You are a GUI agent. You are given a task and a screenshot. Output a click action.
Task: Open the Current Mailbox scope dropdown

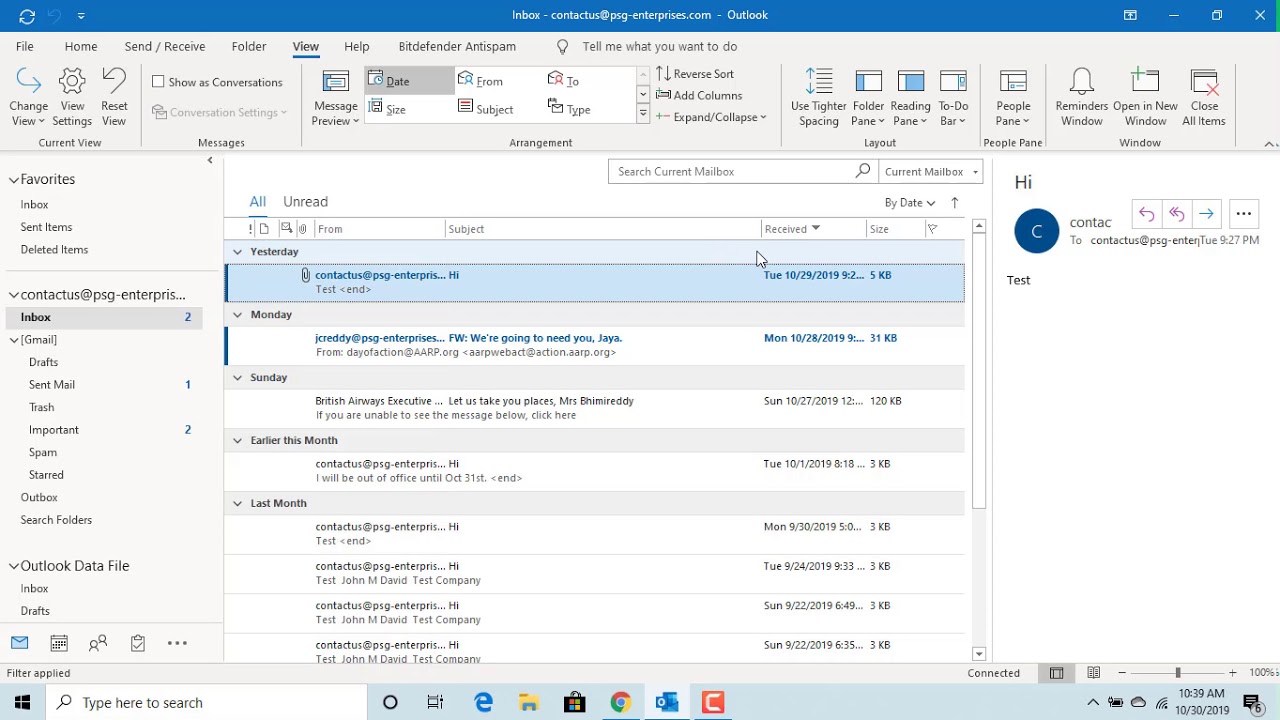click(931, 172)
